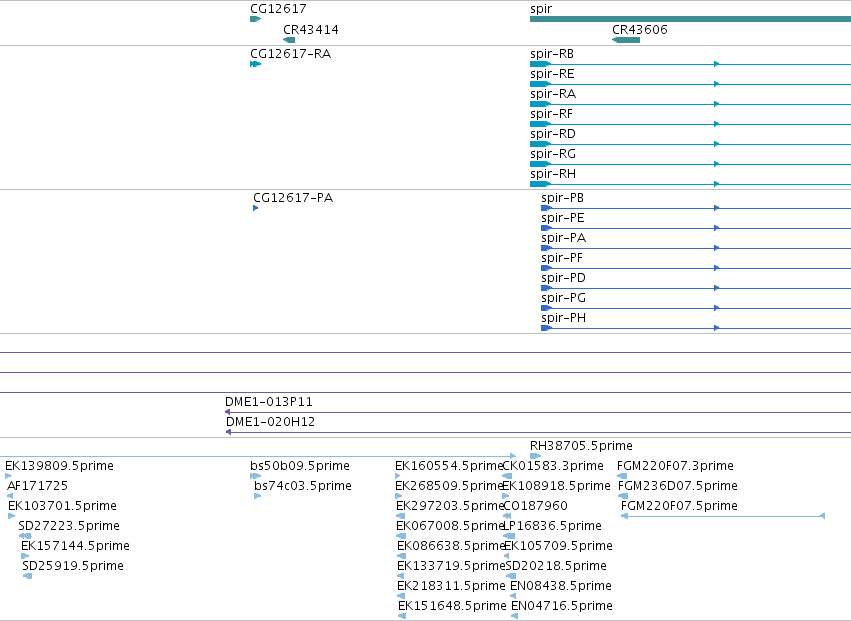Viewport: 851px width, 621px height.
Task: Select the EK151648.5prime EST label
Action: click(452, 607)
